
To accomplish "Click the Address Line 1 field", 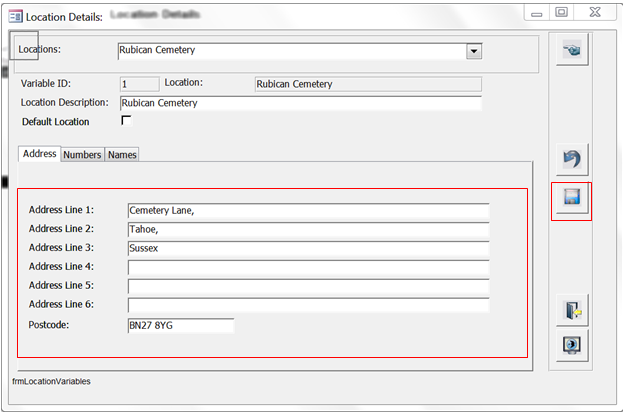I will pos(308,211).
